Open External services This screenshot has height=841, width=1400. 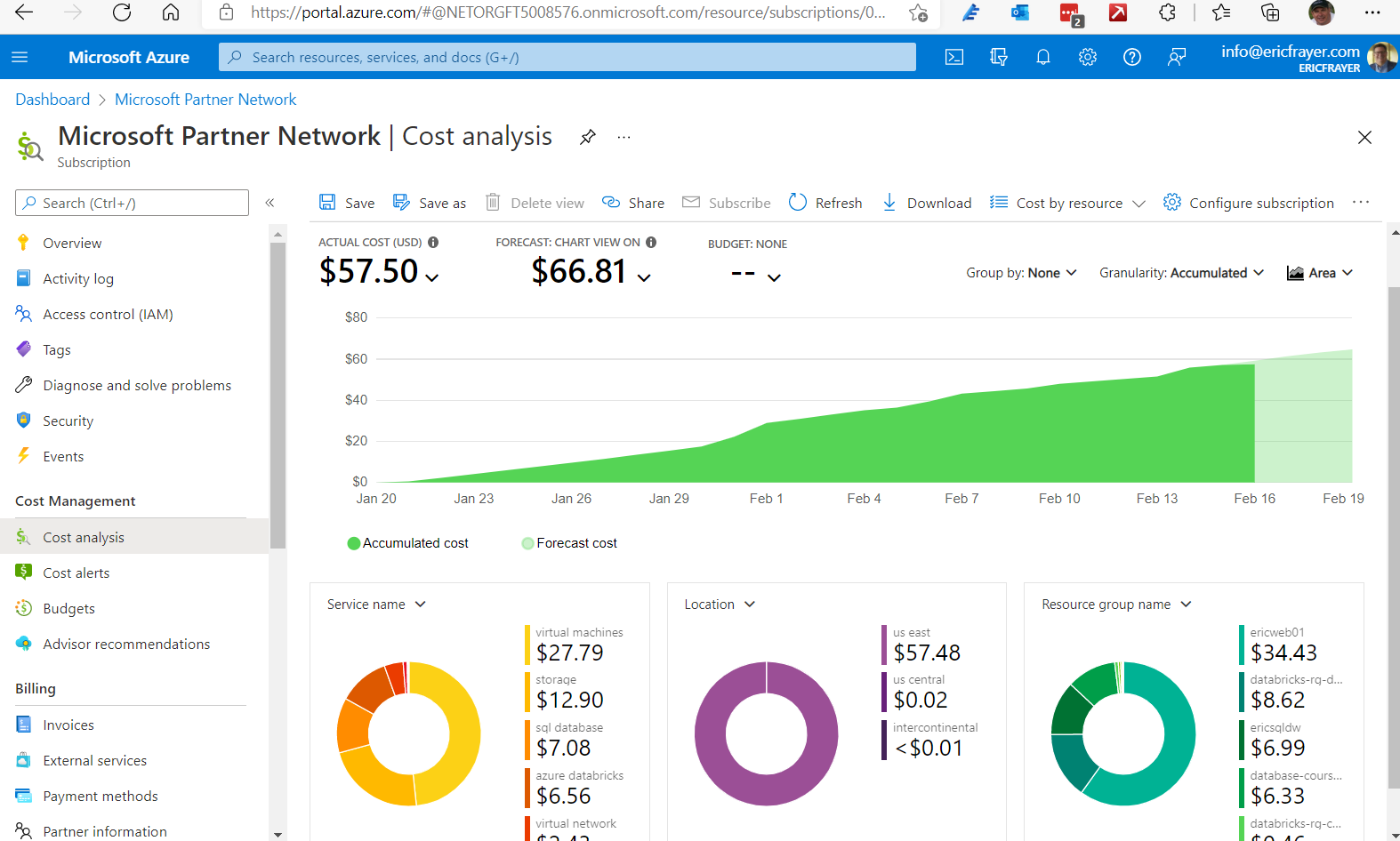95,760
